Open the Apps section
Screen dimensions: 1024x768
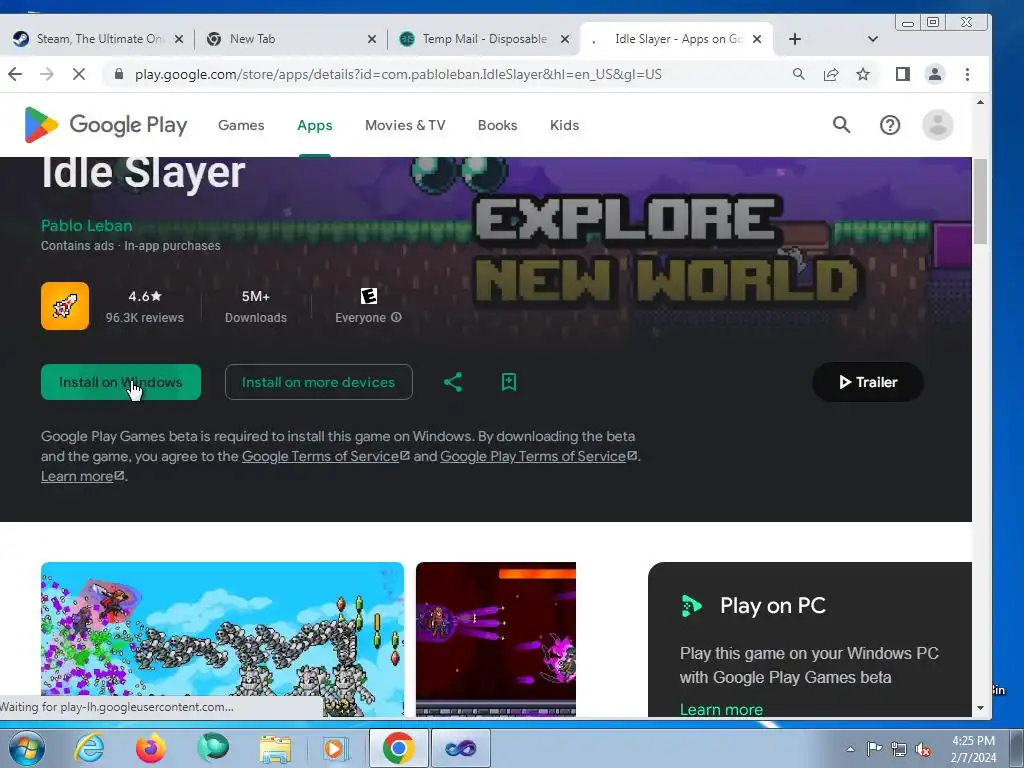click(315, 125)
